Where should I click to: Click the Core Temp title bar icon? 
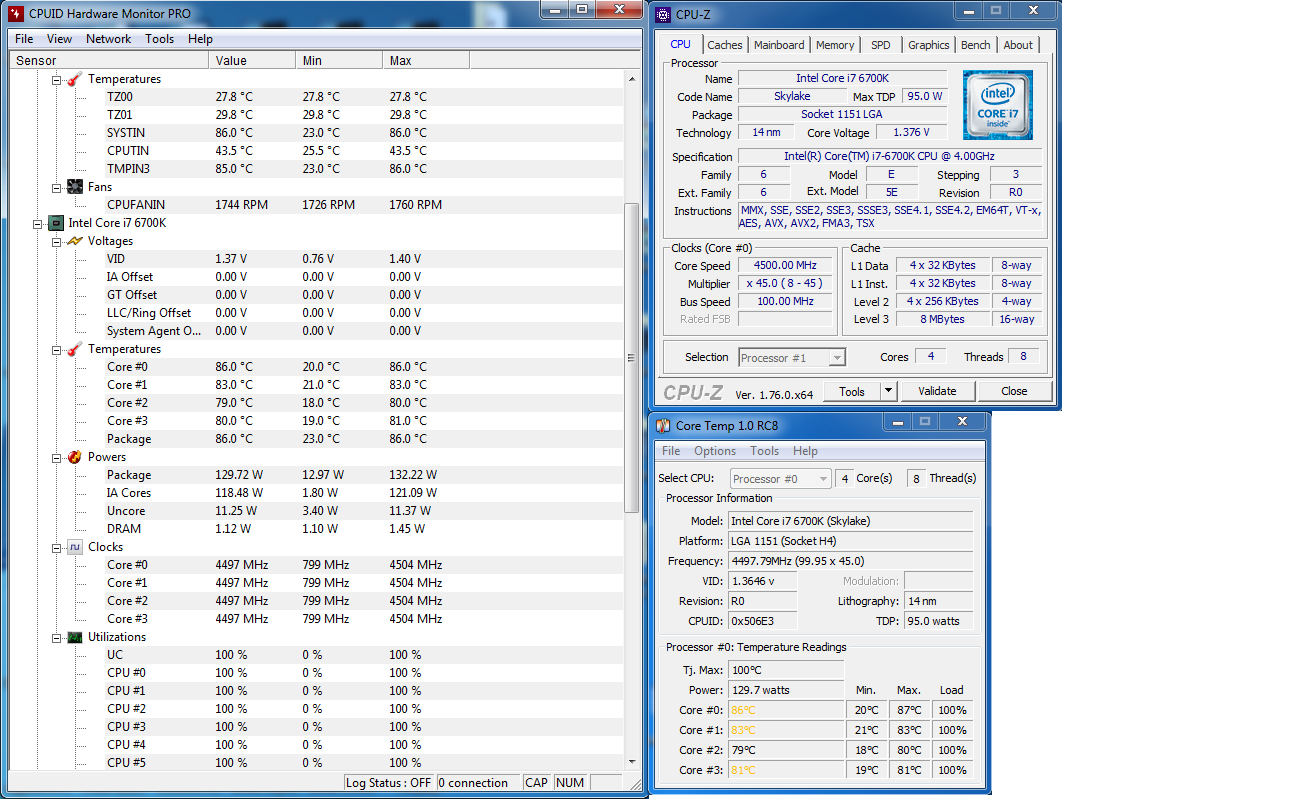[664, 426]
